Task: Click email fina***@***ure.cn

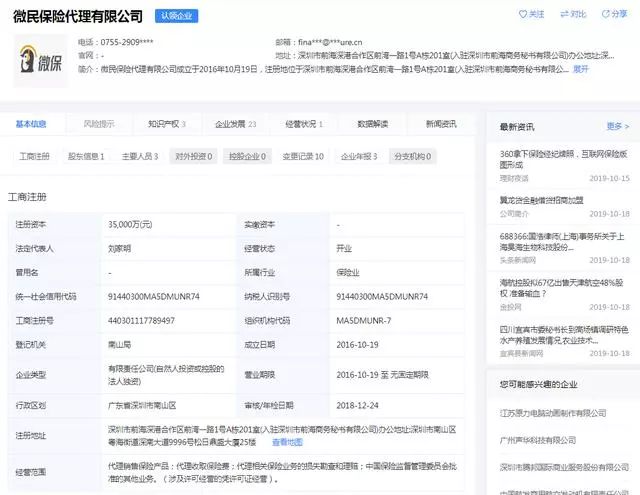Action: tap(330, 42)
